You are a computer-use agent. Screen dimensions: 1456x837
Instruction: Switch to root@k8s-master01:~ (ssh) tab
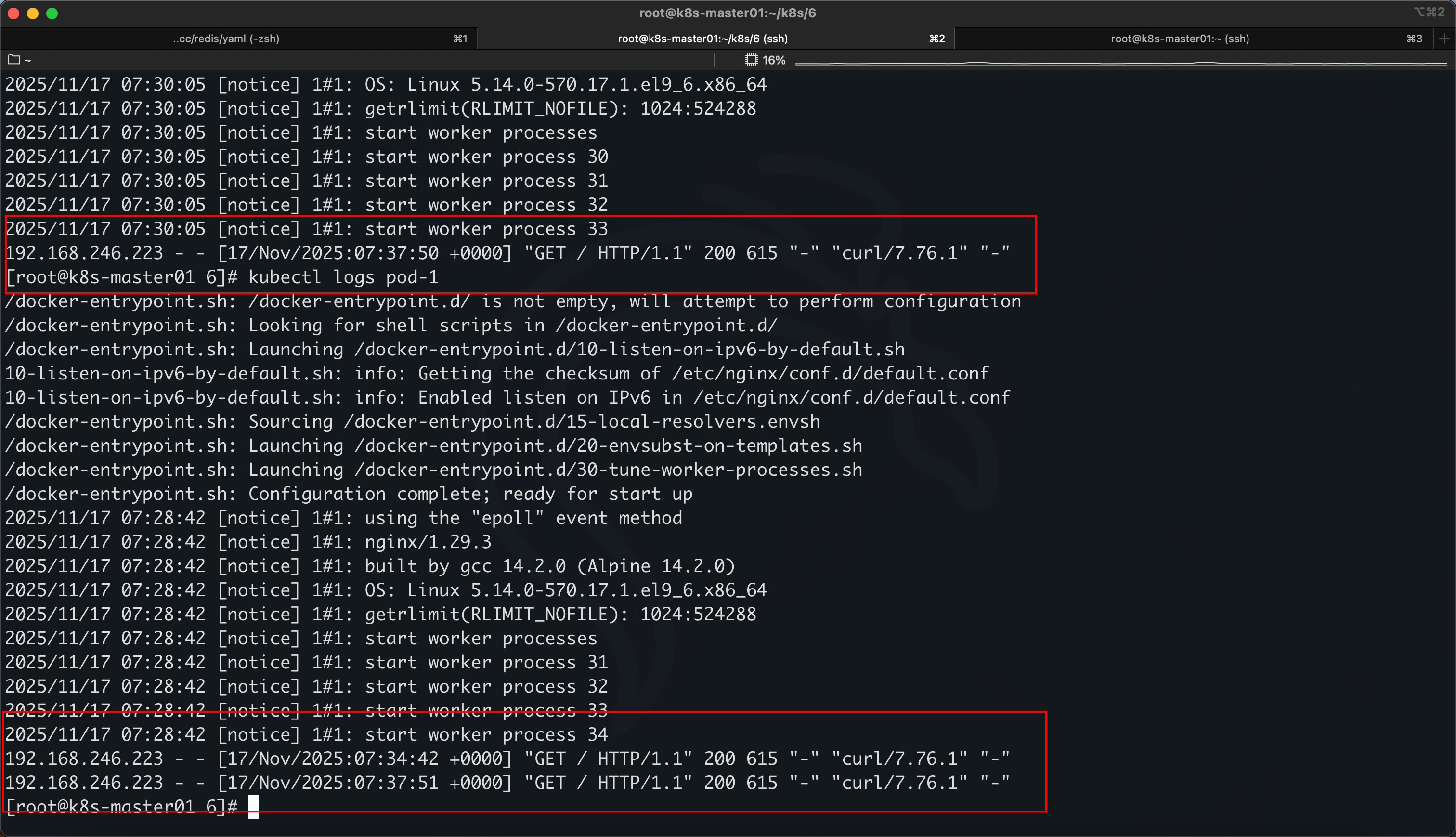[x=1179, y=39]
